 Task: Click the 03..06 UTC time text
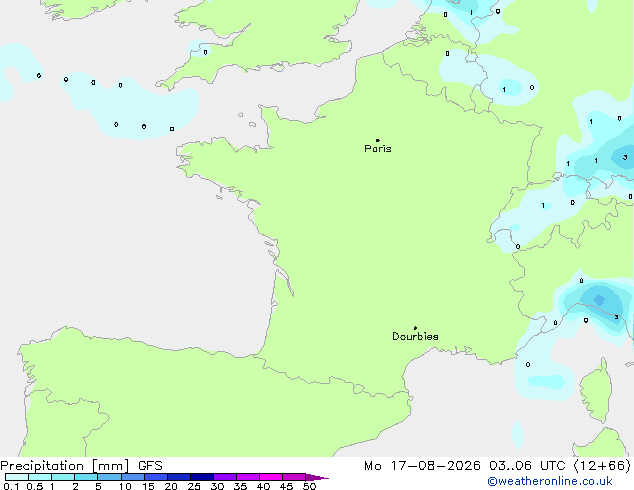(527, 466)
